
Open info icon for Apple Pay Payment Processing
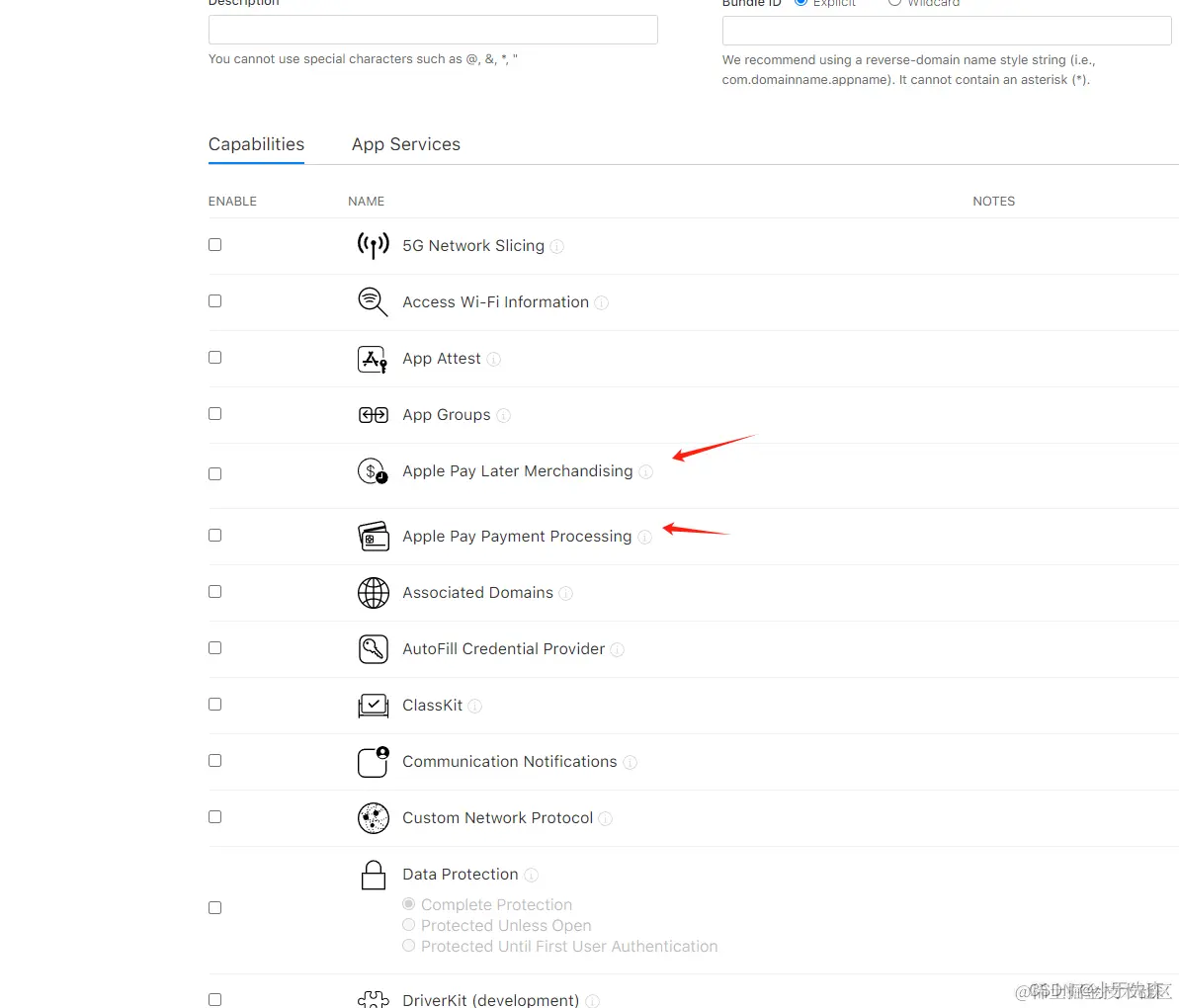click(x=644, y=537)
